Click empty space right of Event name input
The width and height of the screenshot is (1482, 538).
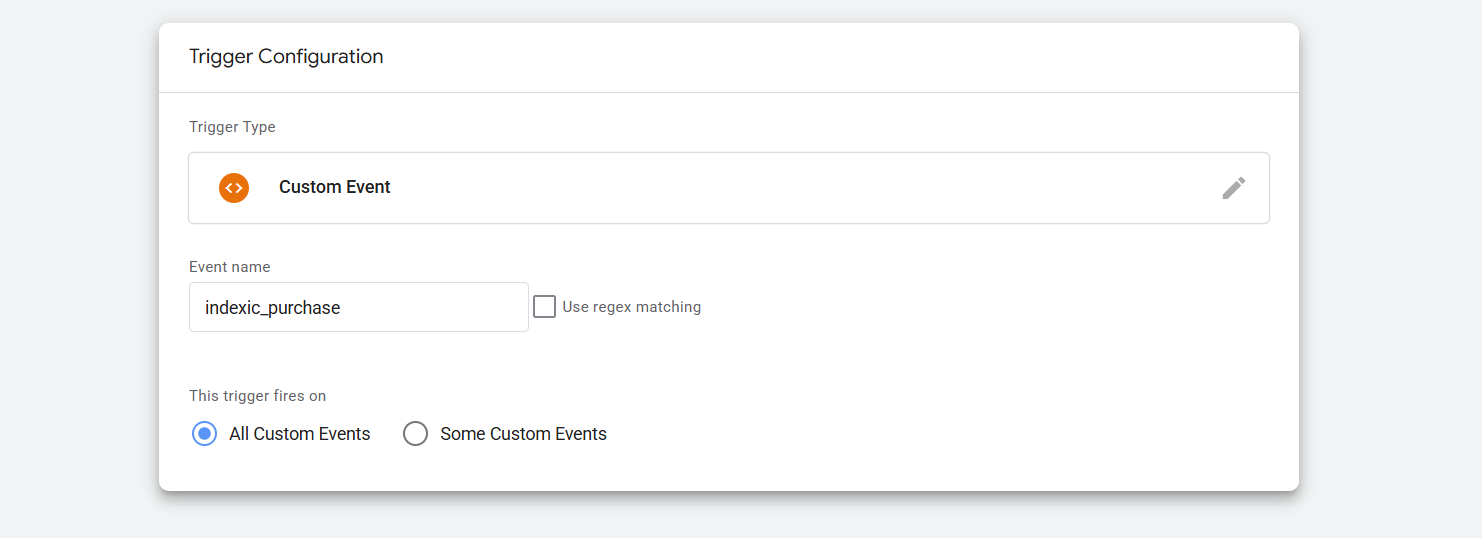950,307
